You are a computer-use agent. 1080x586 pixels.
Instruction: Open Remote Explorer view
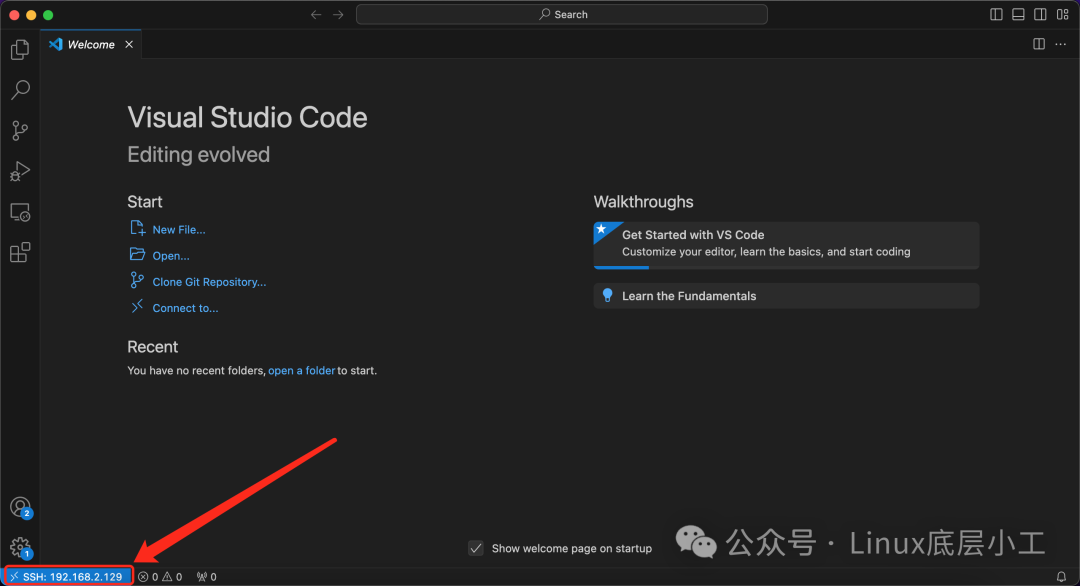click(20, 212)
